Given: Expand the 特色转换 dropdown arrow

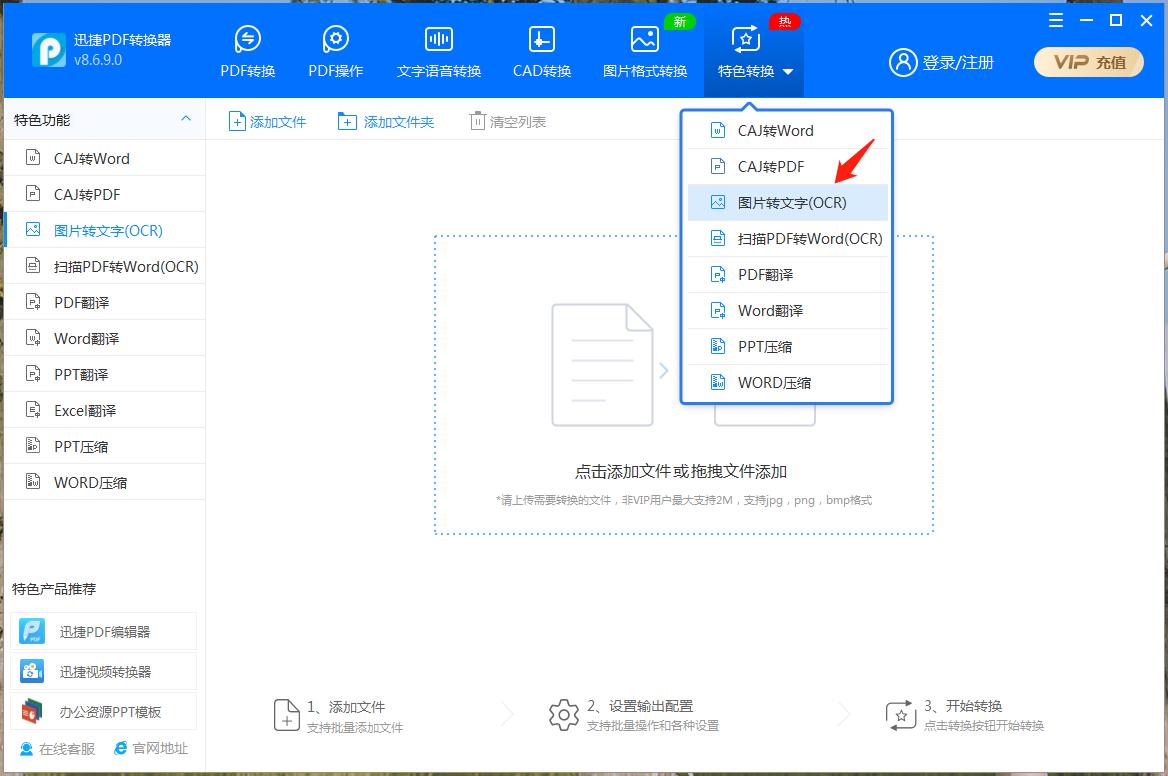Looking at the screenshot, I should coord(787,71).
